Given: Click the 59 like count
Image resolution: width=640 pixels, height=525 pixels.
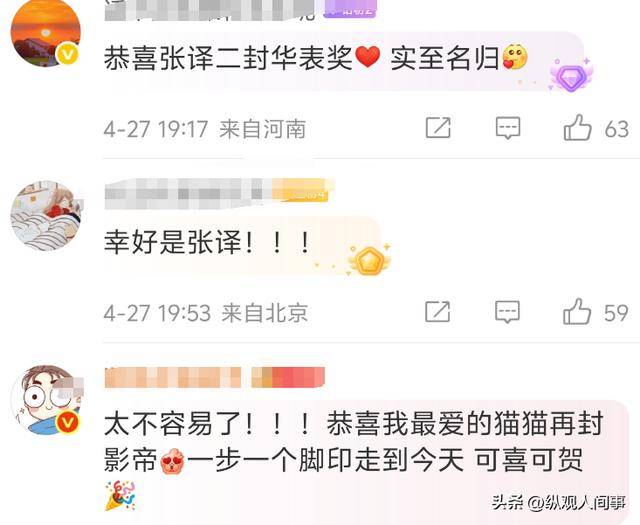Looking at the screenshot, I should 616,313.
